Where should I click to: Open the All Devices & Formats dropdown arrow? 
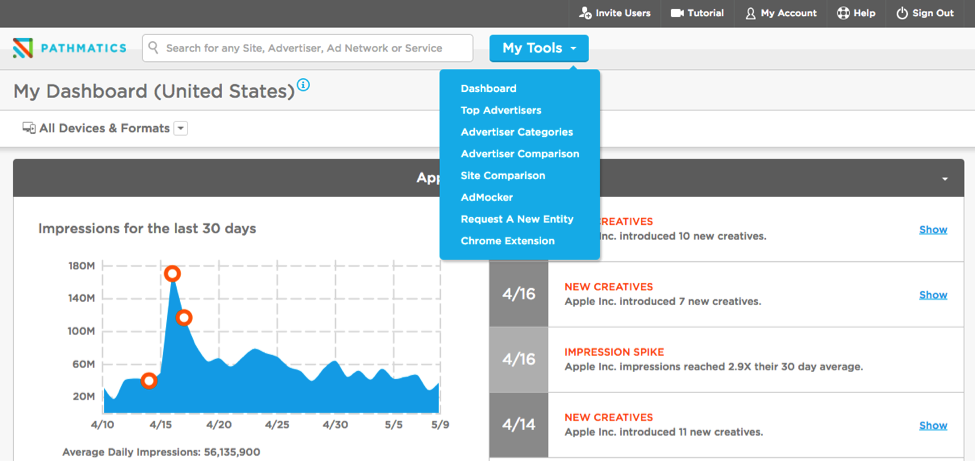(180, 128)
